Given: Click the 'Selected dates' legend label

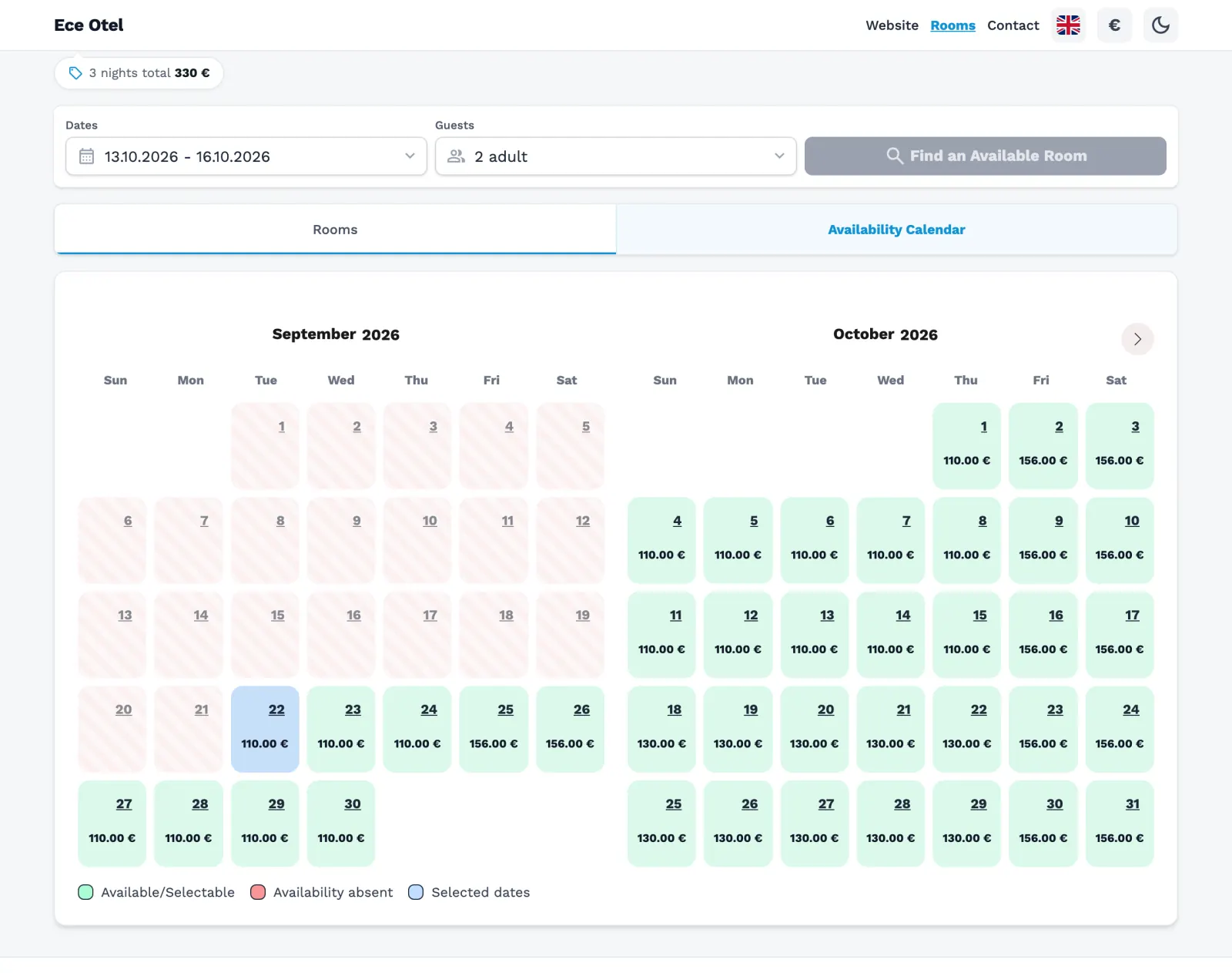Looking at the screenshot, I should pos(480,892).
